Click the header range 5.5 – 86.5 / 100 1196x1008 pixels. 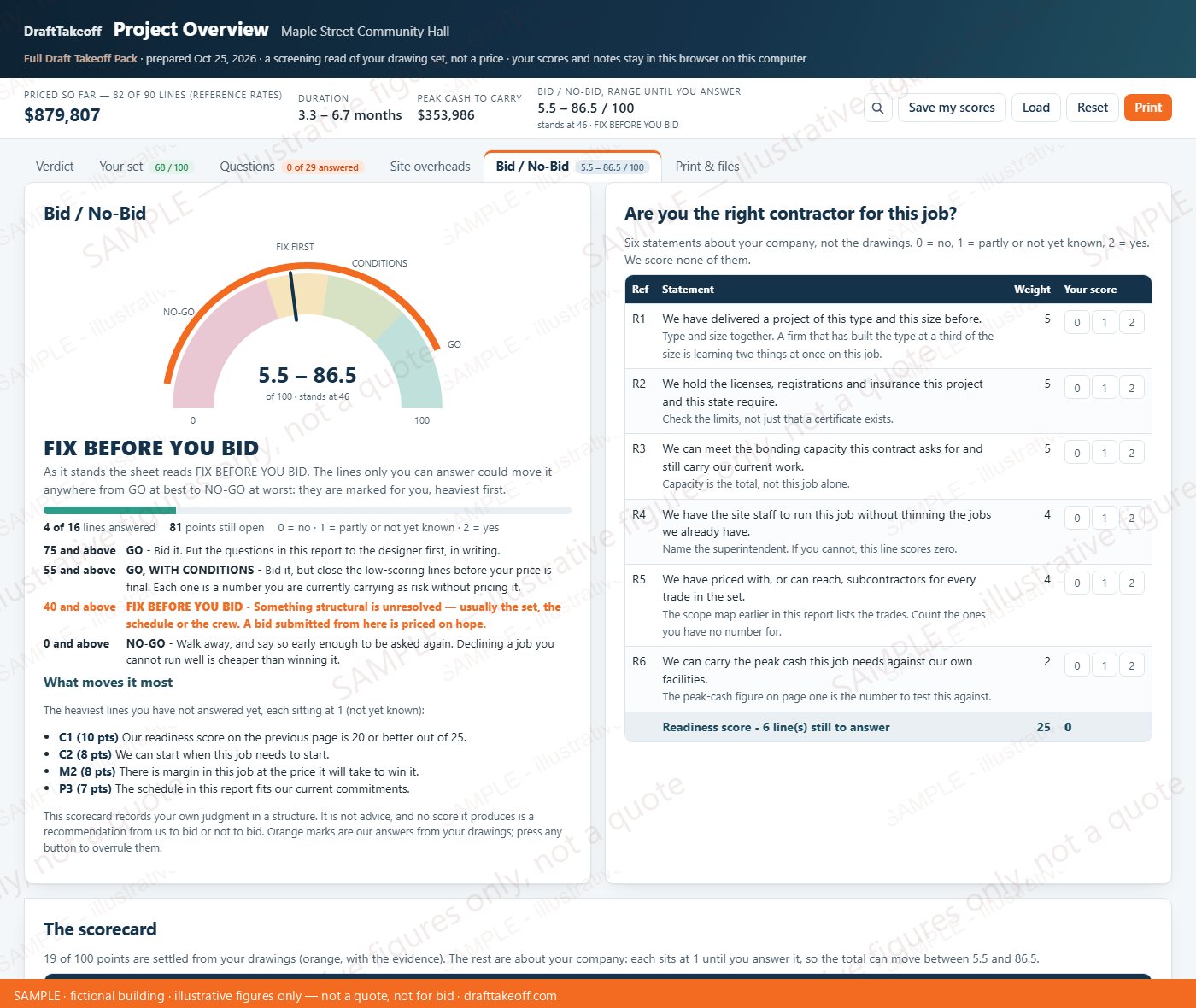point(586,108)
